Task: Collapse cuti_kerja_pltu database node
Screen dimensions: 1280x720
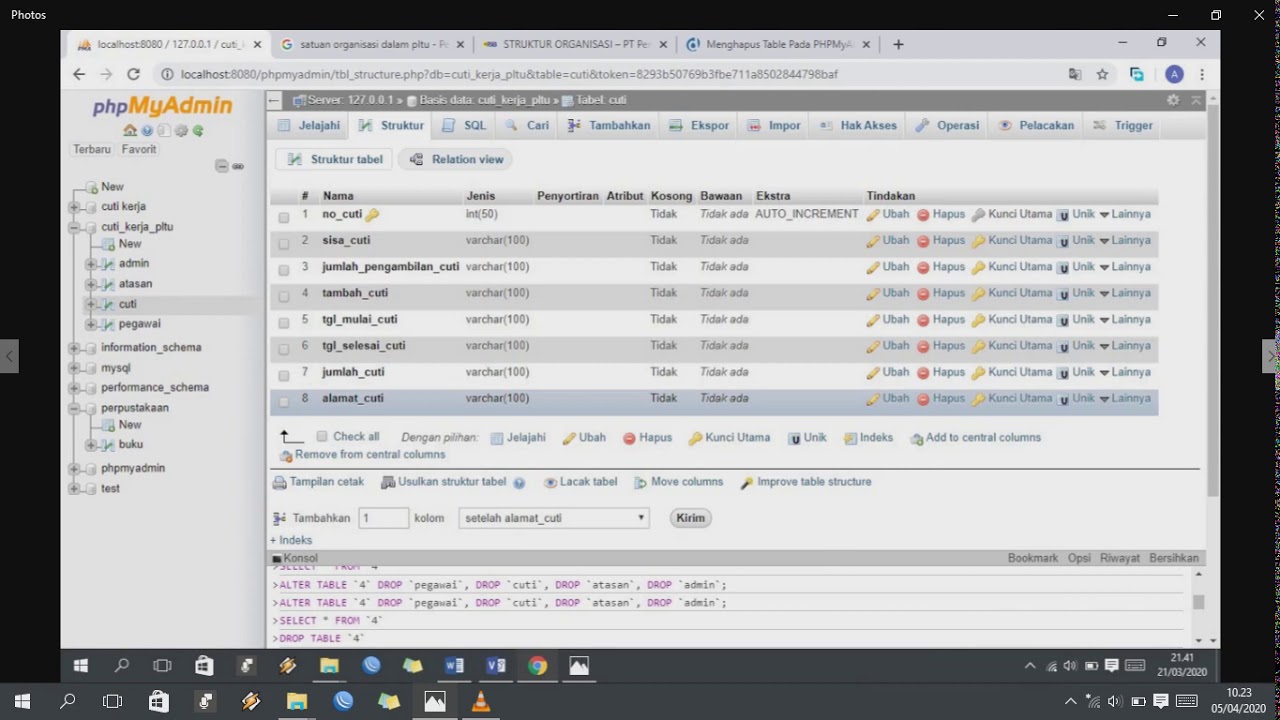Action: 74,227
